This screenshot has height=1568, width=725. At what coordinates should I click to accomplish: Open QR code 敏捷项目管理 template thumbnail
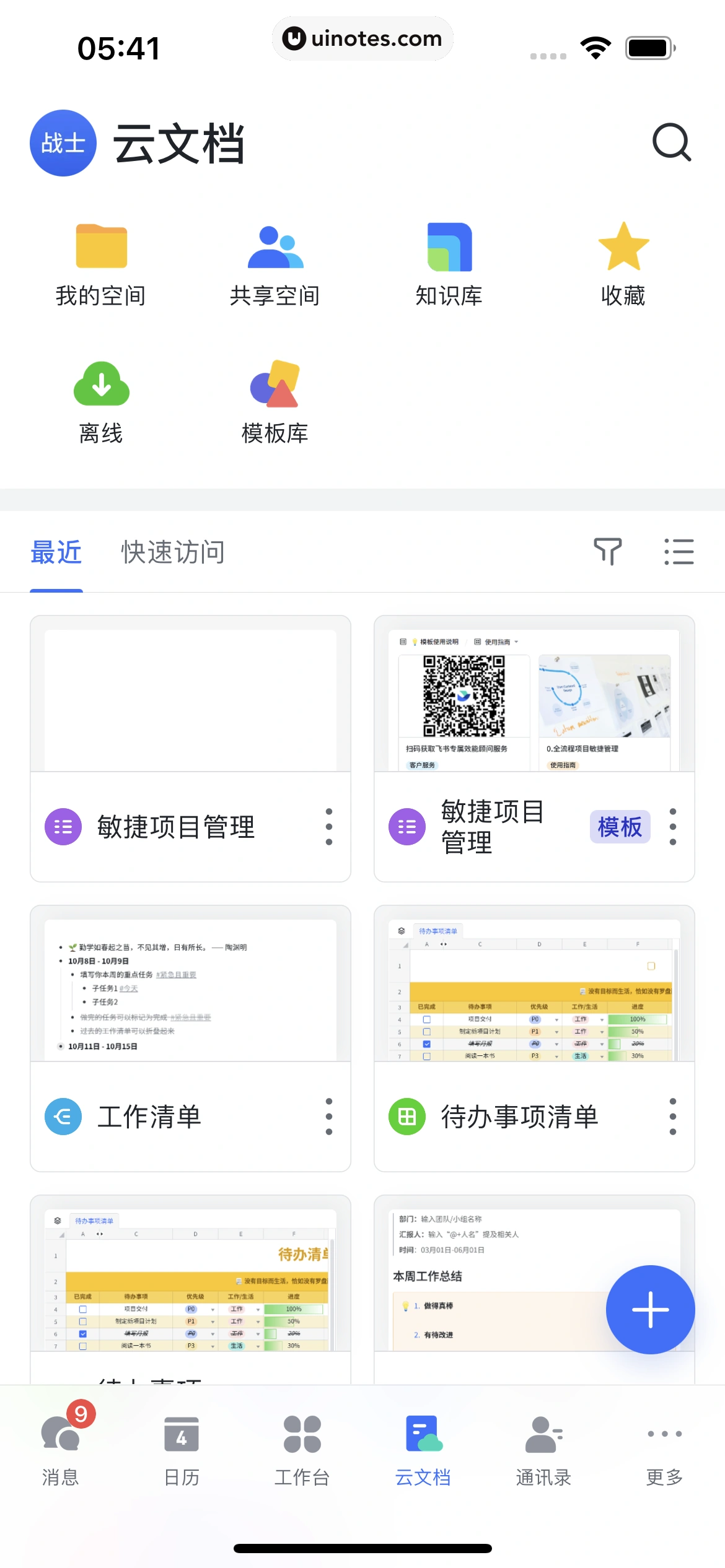534,694
